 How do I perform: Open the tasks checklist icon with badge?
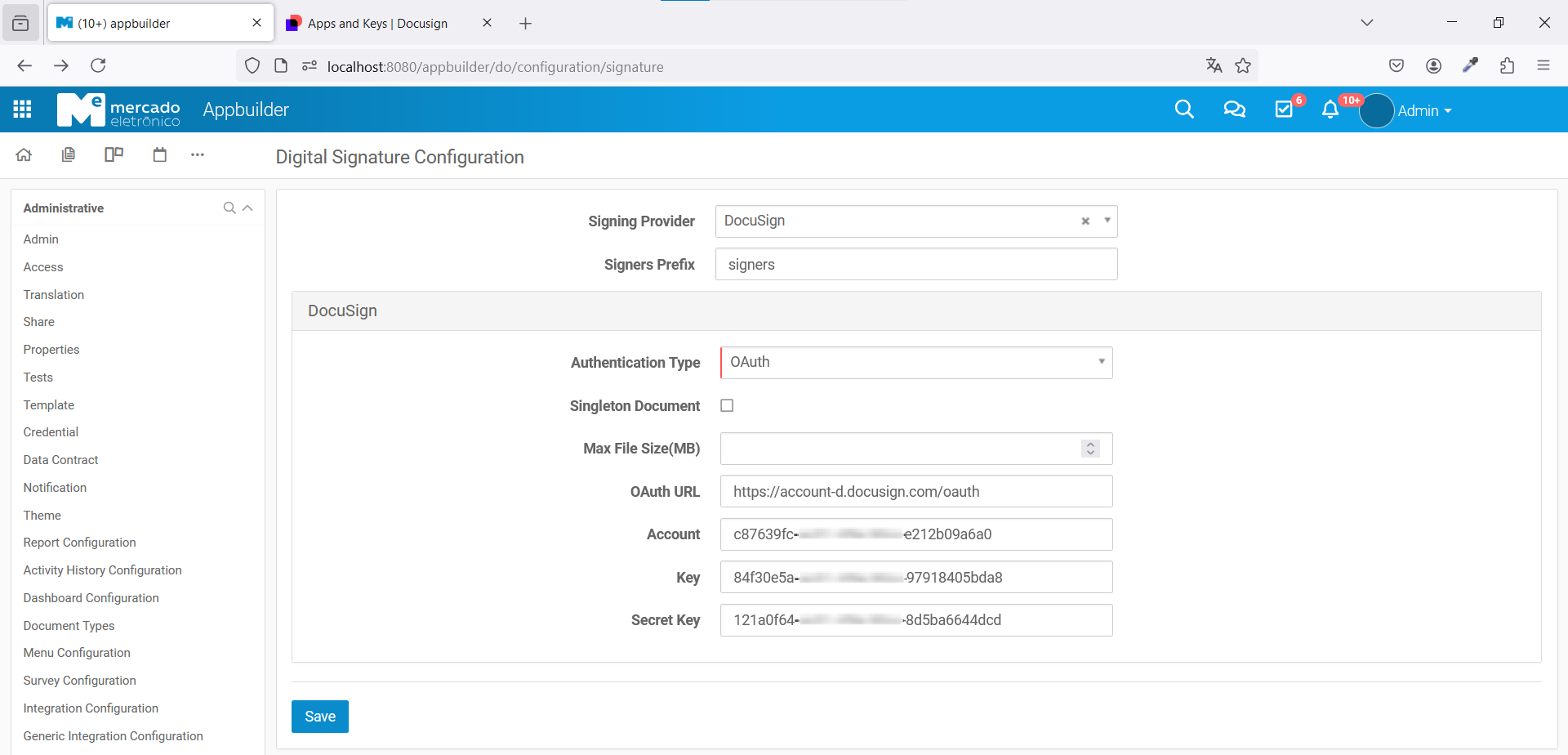(x=1284, y=109)
